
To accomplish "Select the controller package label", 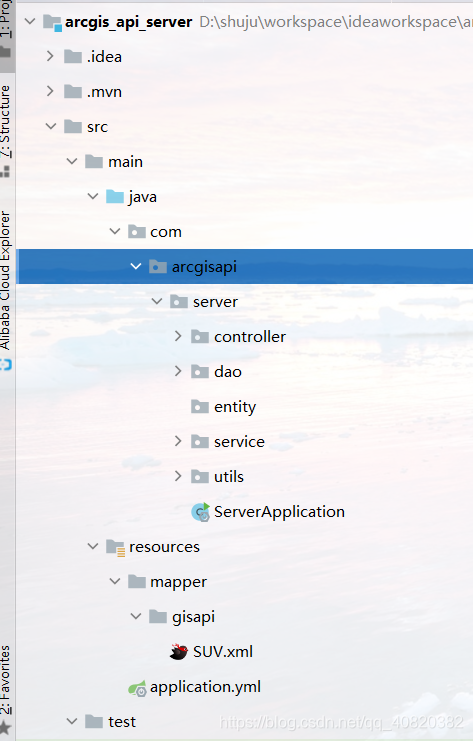I will [x=250, y=336].
